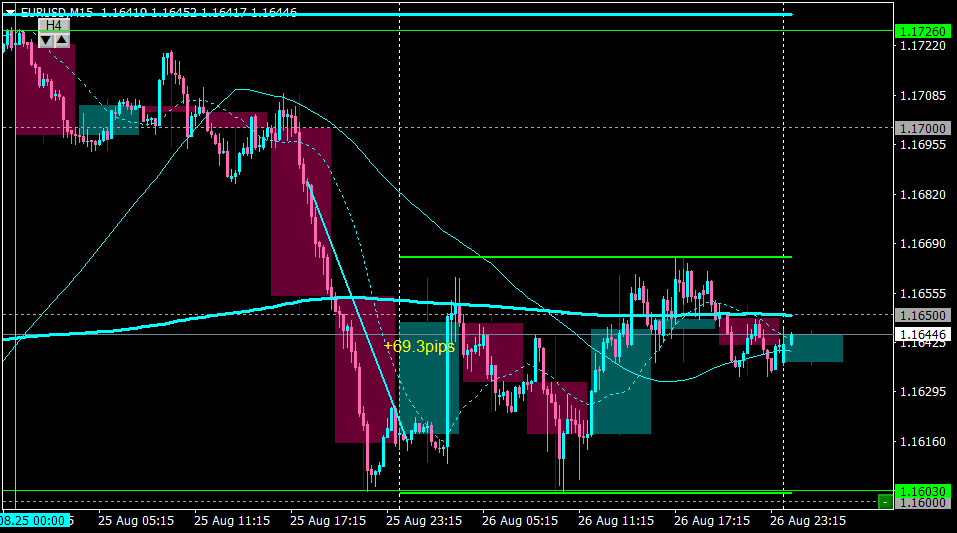This screenshot has width=957, height=533.
Task: Click the gray 1.16500 level label
Action: (923, 316)
